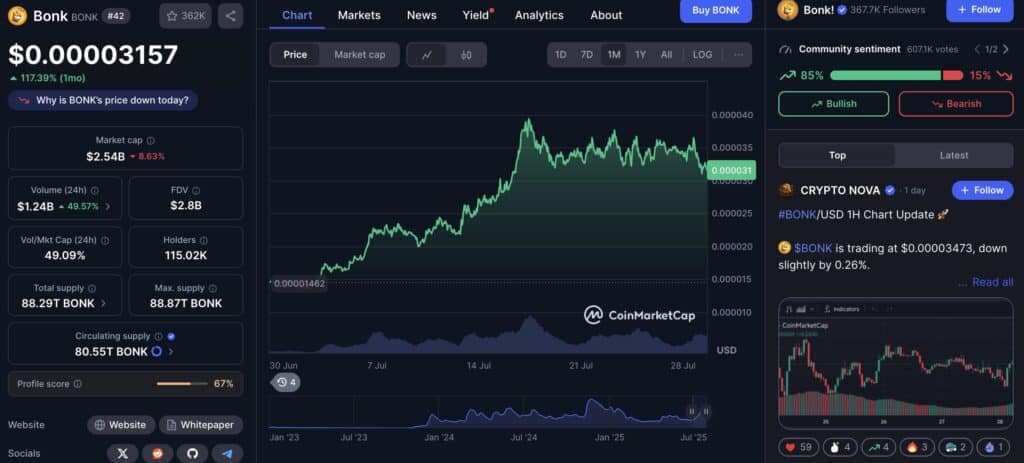Set chart range to All
The width and height of the screenshot is (1024, 463).
point(666,55)
